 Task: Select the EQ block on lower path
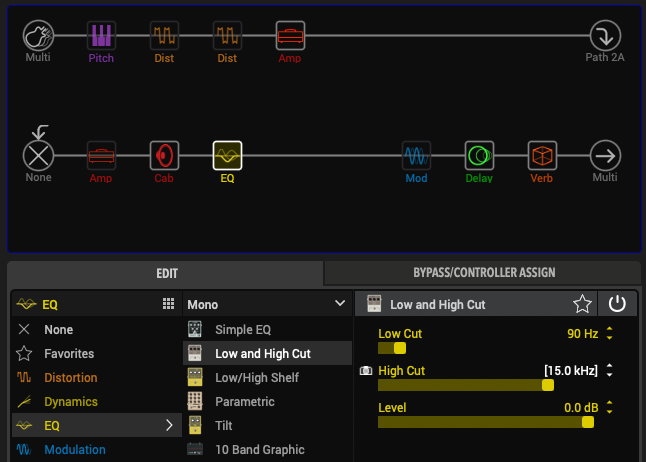(227, 155)
